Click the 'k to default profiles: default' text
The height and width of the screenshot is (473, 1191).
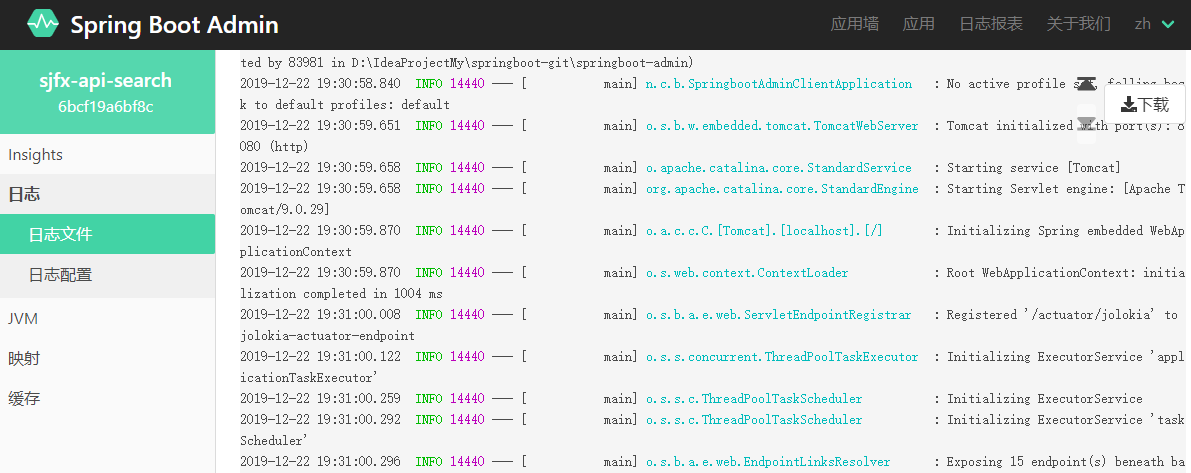[345, 105]
